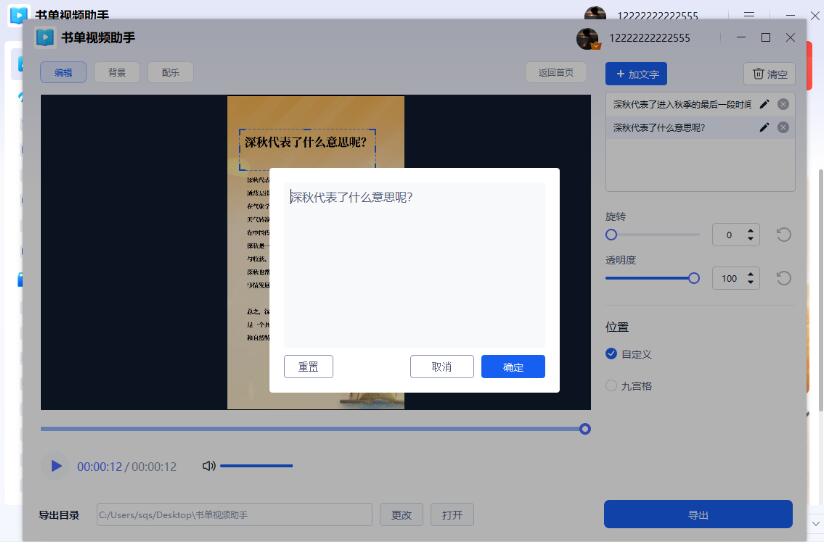Click the video timeline progress handle
The width and height of the screenshot is (824, 550).
pos(584,429)
